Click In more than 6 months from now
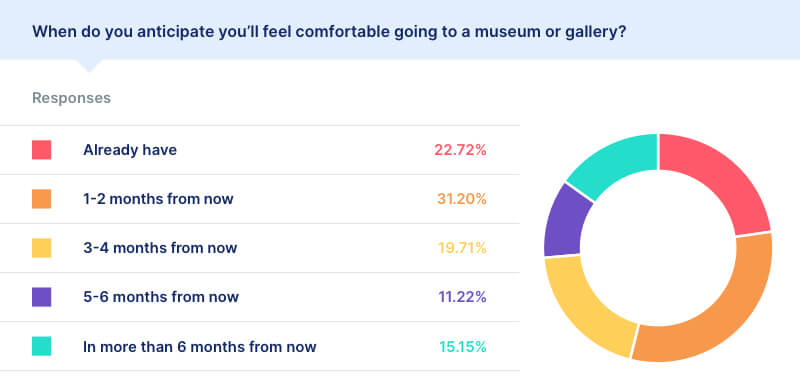Viewport: 800px width, 387px height. coord(199,347)
